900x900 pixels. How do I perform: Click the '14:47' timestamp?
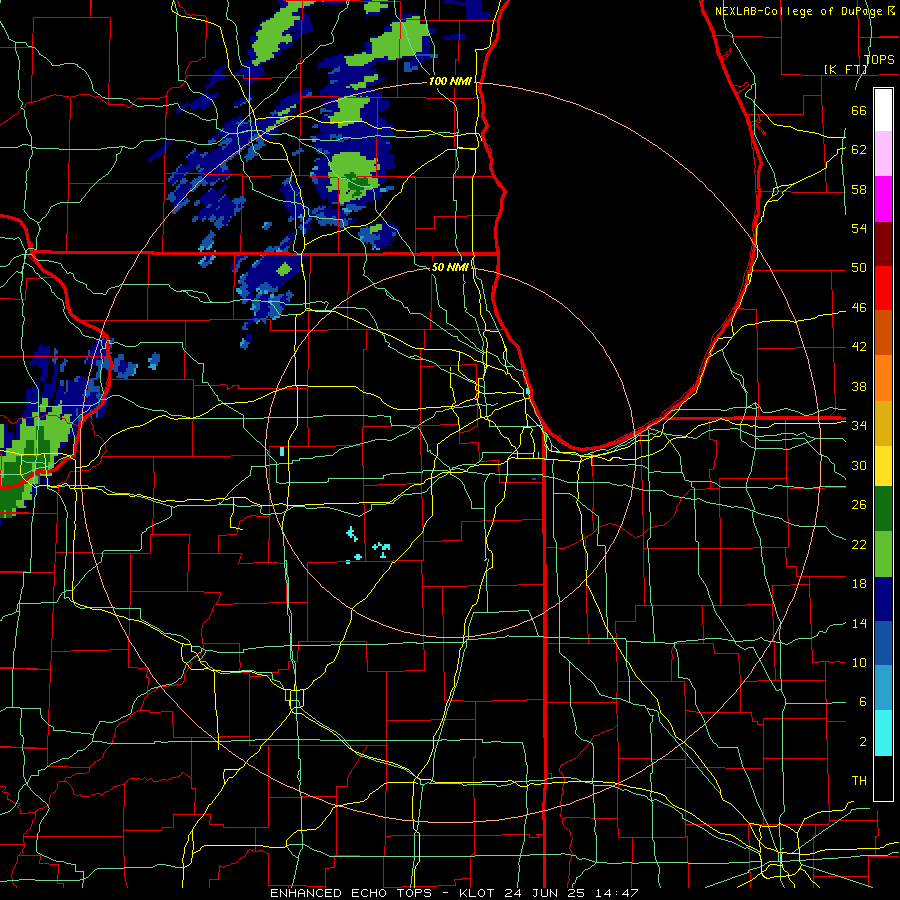pos(617,893)
